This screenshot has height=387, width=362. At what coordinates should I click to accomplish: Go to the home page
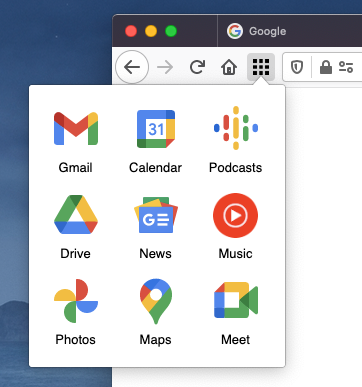coord(229,67)
